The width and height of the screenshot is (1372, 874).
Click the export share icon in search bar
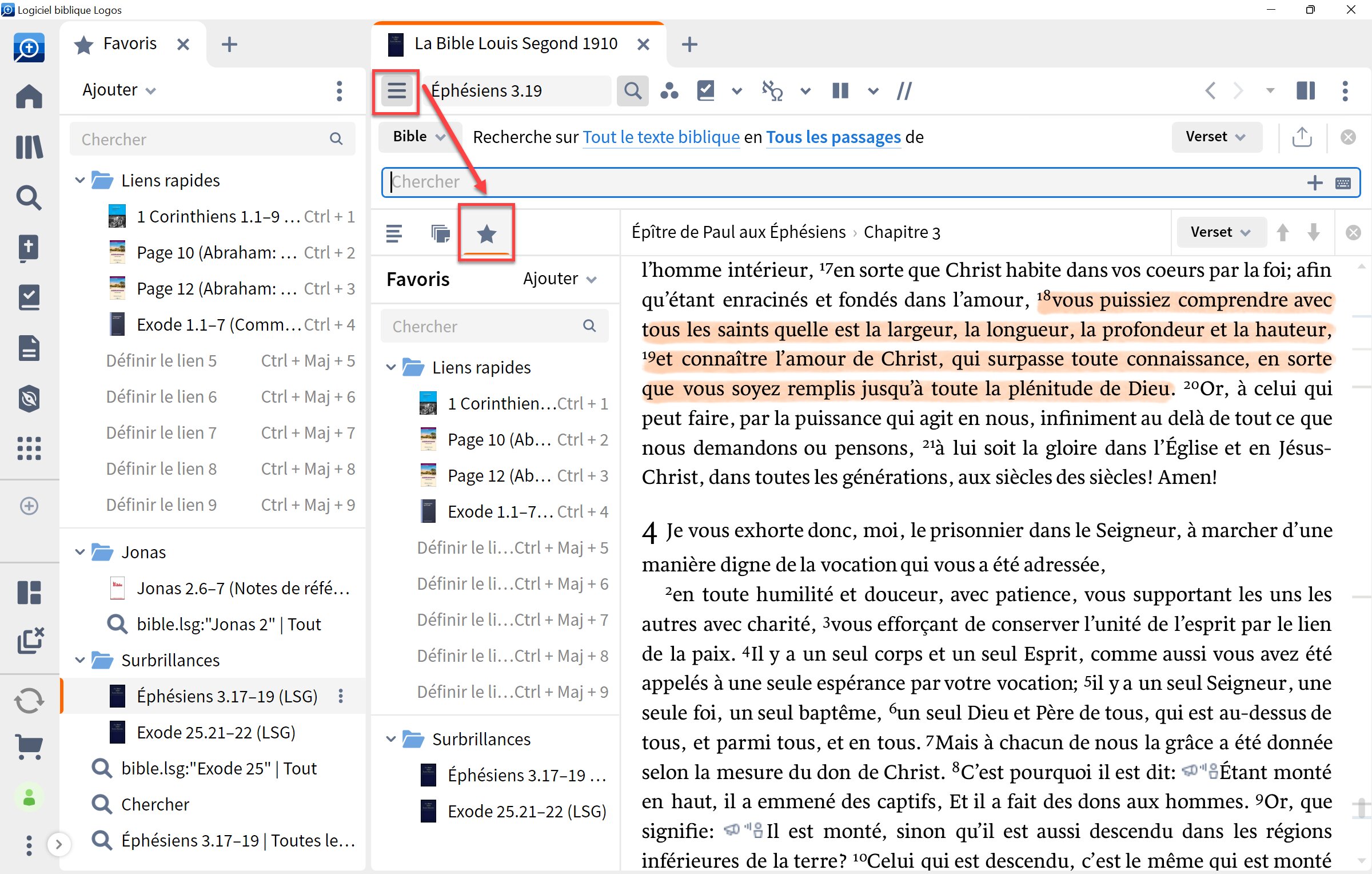(x=1302, y=137)
